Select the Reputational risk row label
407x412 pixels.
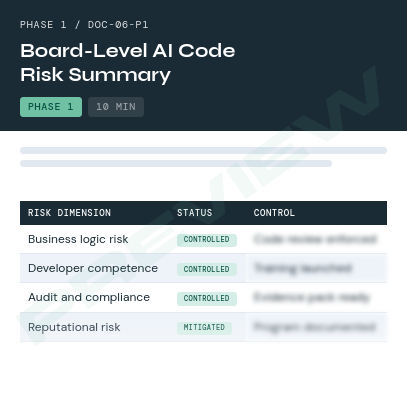click(74, 327)
